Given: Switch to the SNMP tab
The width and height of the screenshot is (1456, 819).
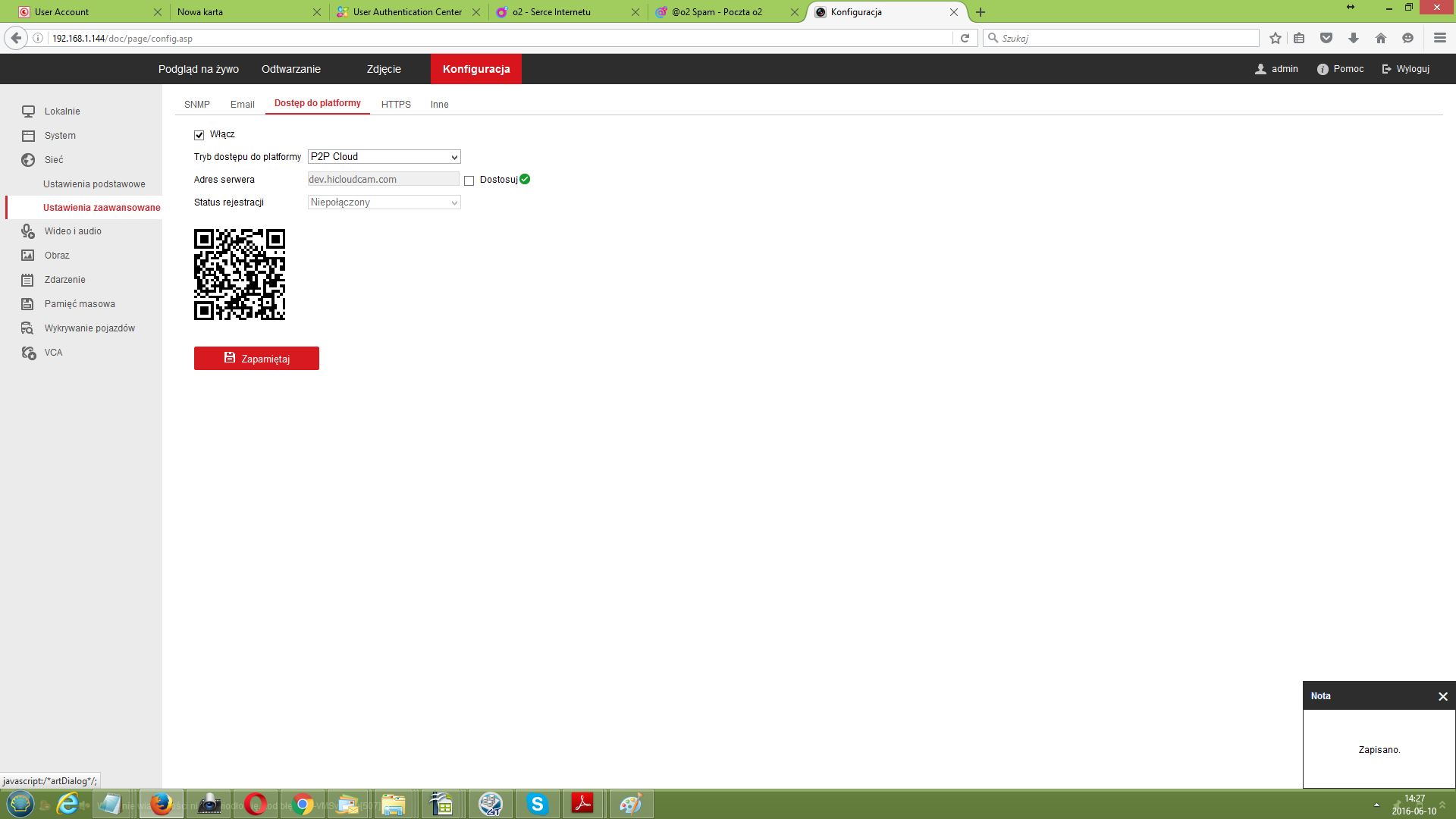Looking at the screenshot, I should click(197, 105).
